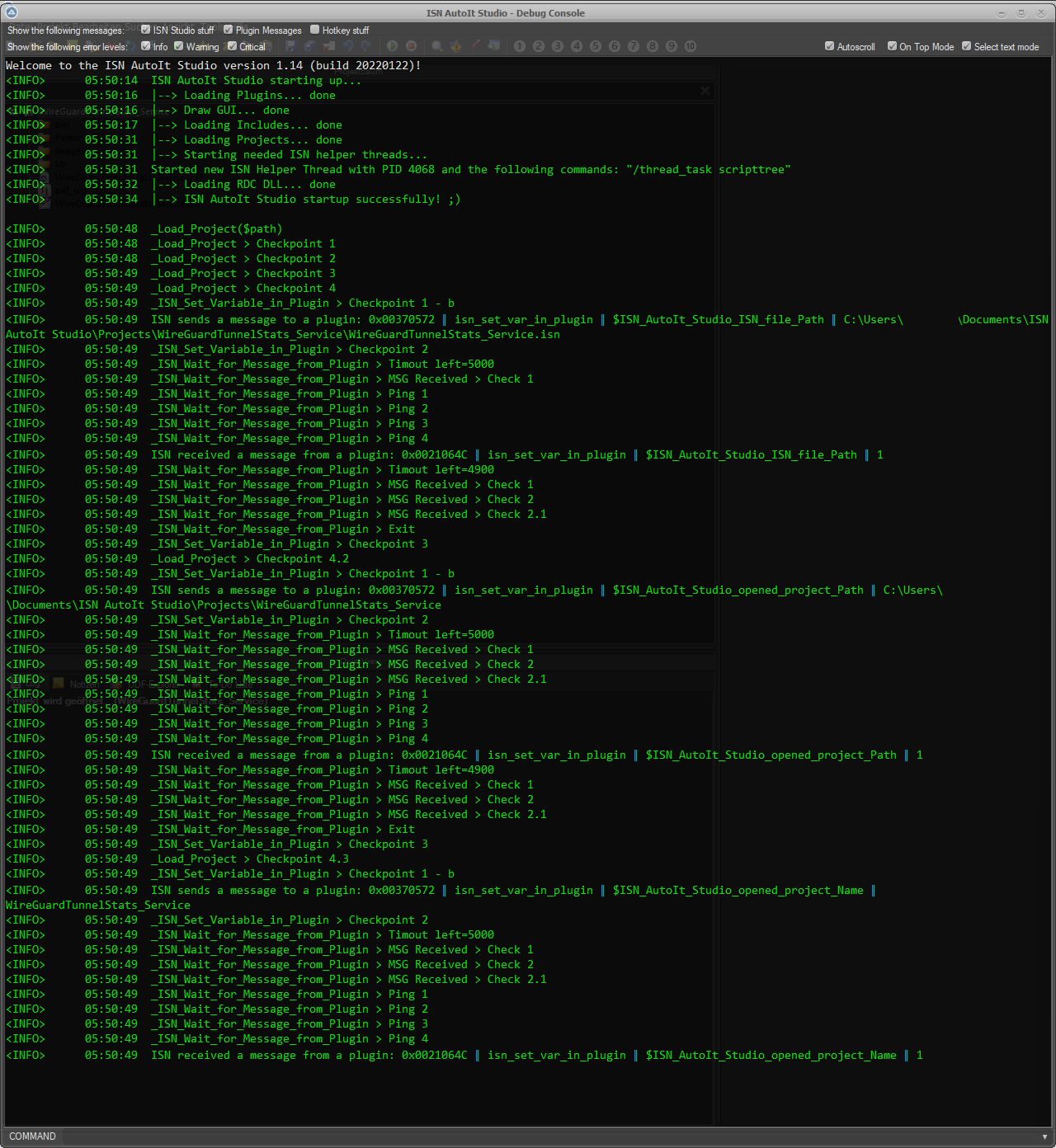
Task: Click the '05:50:32' timestamp
Action: (x=111, y=184)
